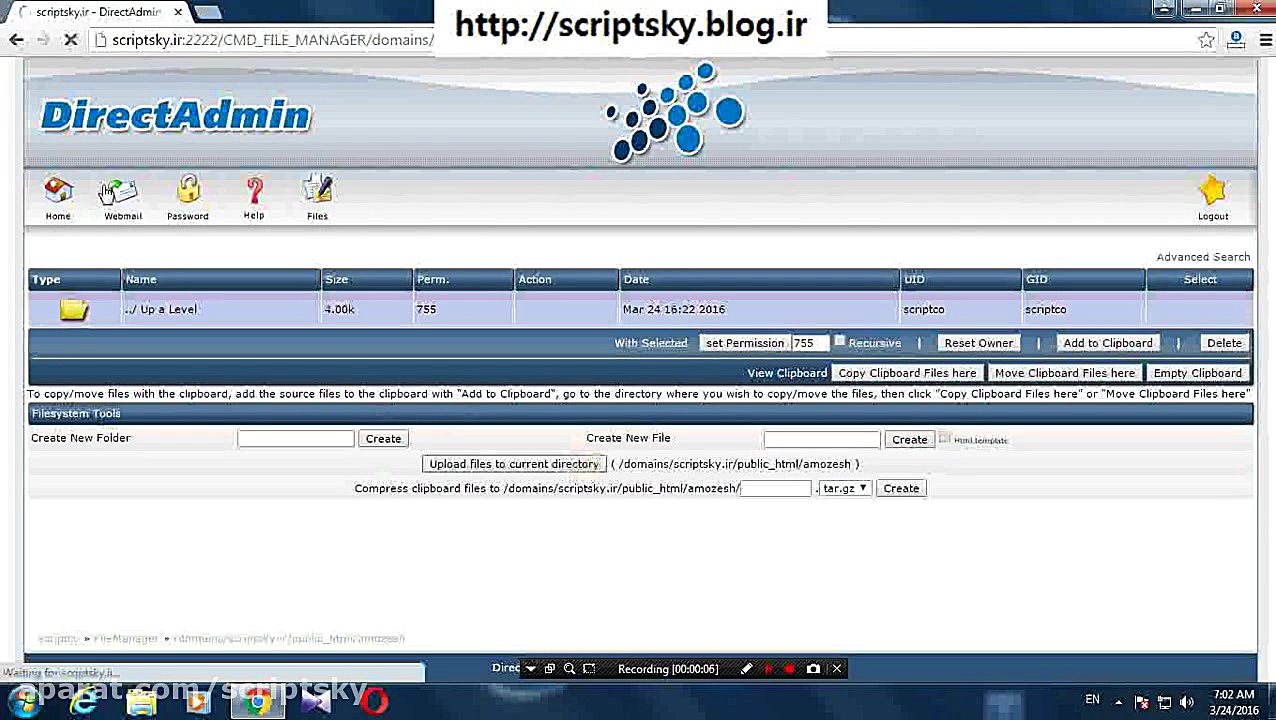Switch to the scriptsky.ir DirectAdmin browser tab
This screenshot has height=720, width=1276.
[x=98, y=12]
